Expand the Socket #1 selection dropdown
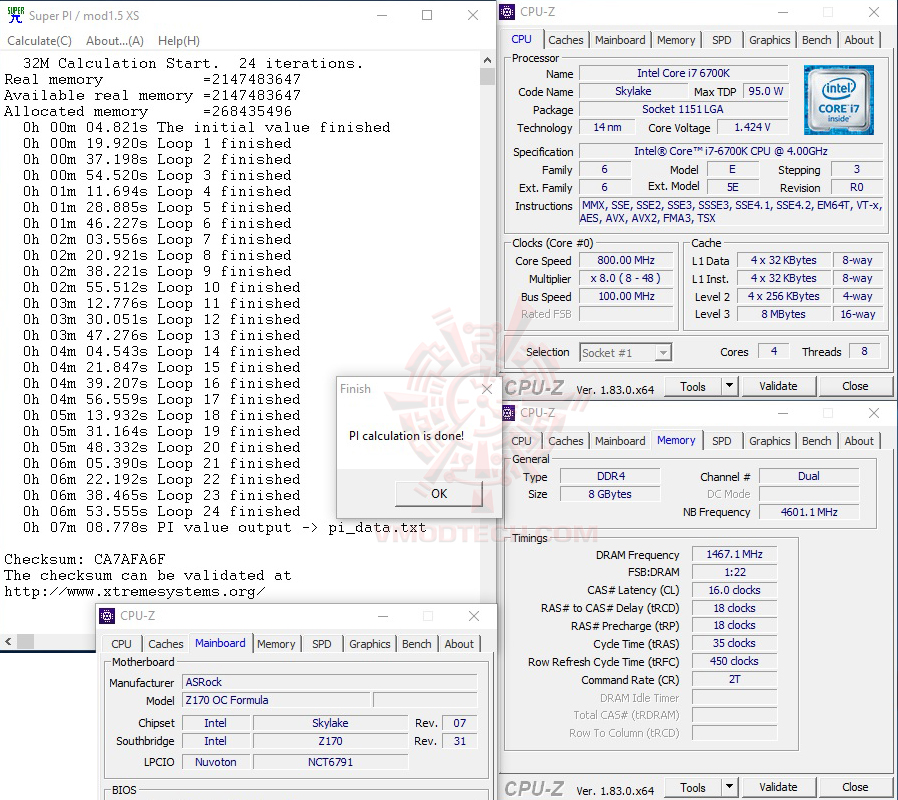 pyautogui.click(x=663, y=353)
